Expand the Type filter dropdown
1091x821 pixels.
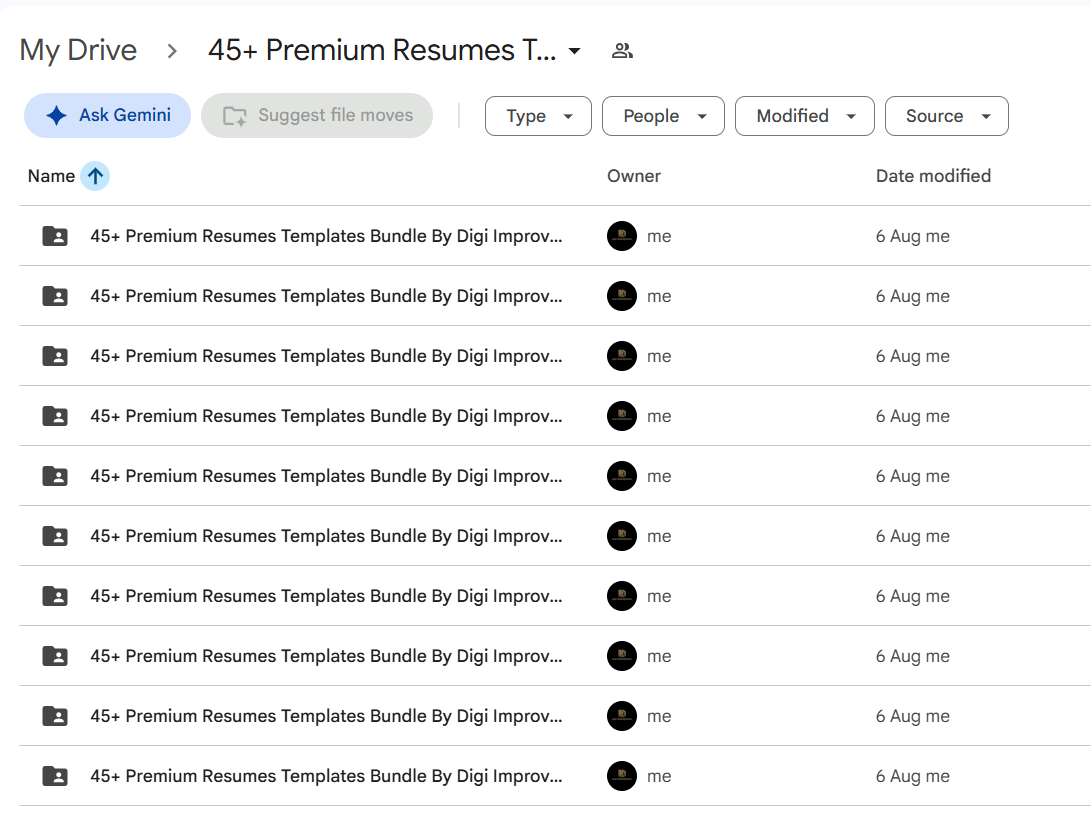tap(539, 116)
